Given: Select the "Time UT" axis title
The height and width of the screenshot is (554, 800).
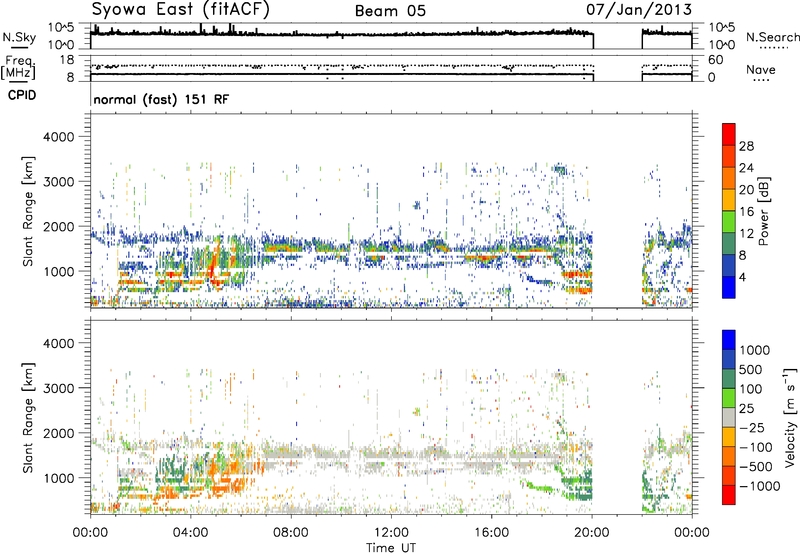Looking at the screenshot, I should (x=391, y=548).
